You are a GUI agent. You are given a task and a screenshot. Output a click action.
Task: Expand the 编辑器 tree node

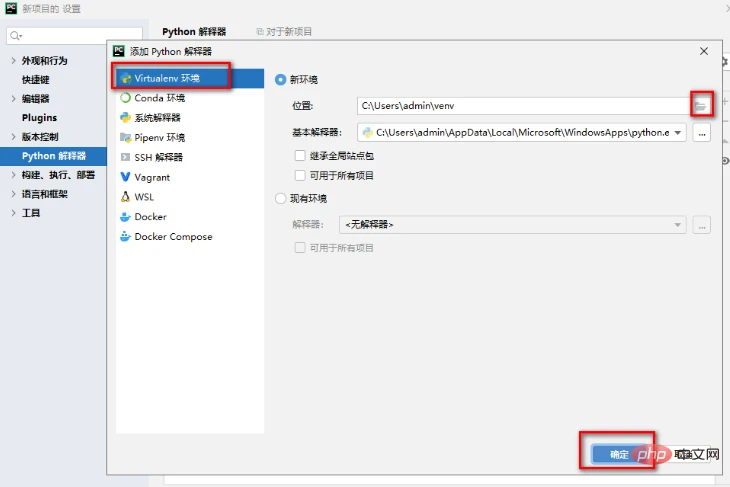point(13,99)
